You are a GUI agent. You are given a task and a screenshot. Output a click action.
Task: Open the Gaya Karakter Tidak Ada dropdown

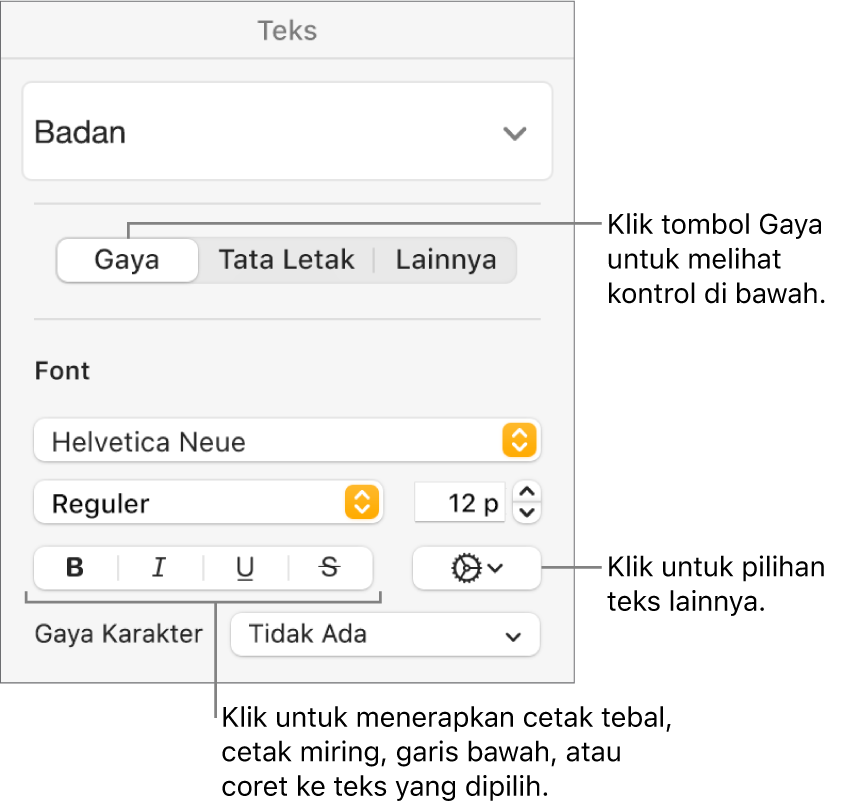point(385,635)
